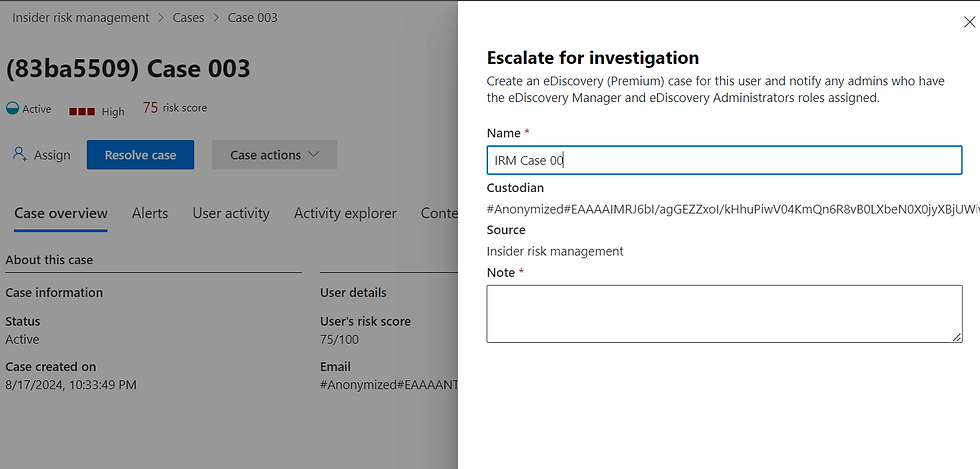Screen dimensions: 980x469
Task: Navigate to Insider risk management breadcrumb
Action: pyautogui.click(x=81, y=17)
